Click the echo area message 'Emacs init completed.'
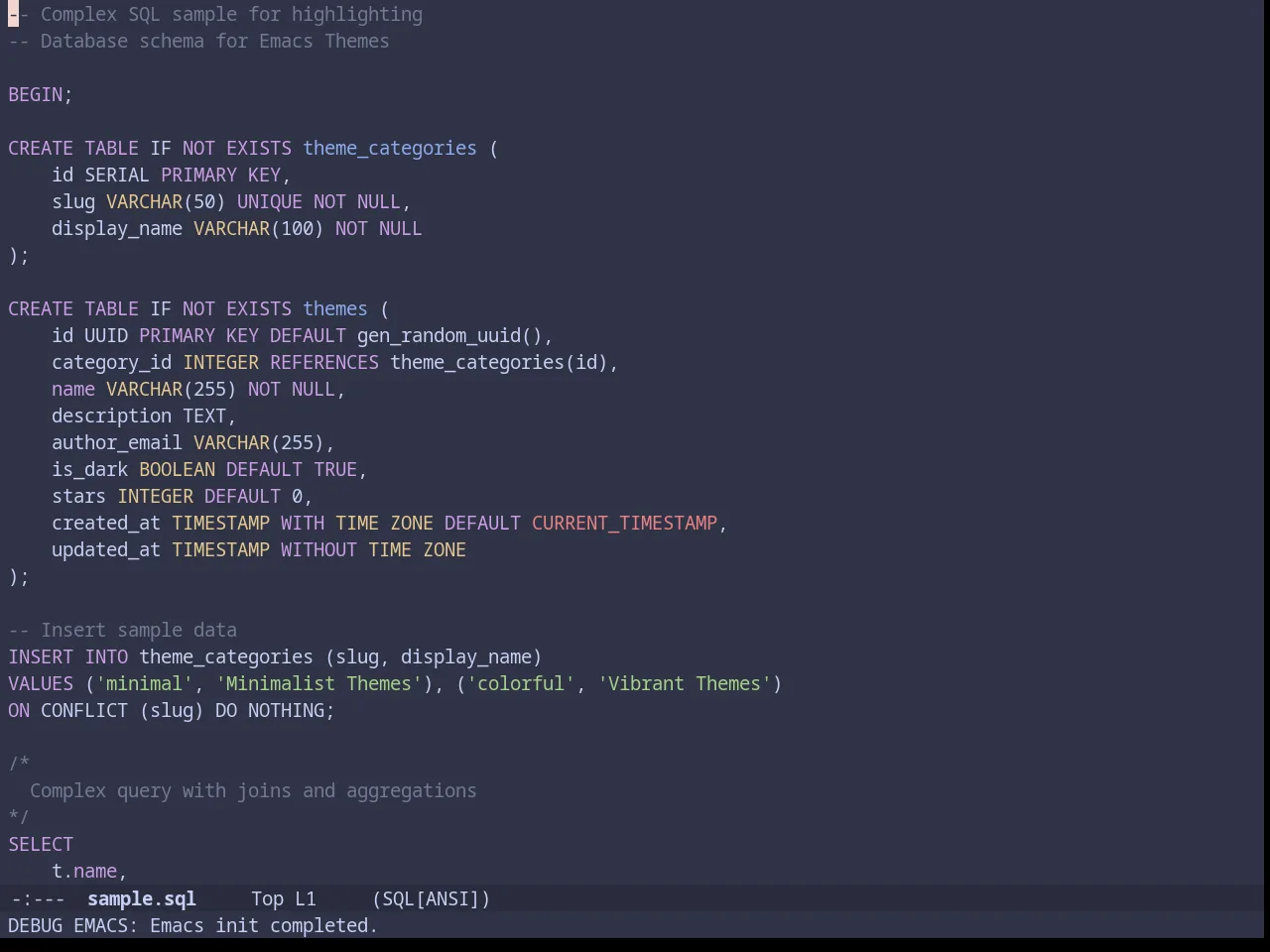 [x=264, y=925]
